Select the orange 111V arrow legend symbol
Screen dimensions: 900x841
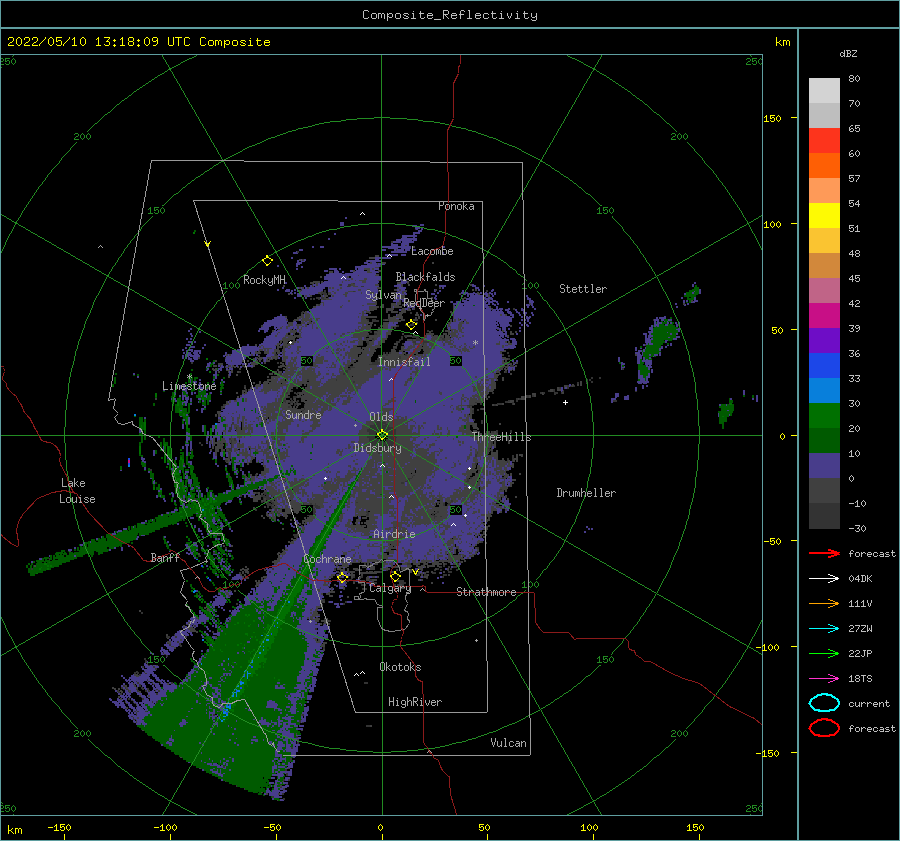pyautogui.click(x=824, y=603)
